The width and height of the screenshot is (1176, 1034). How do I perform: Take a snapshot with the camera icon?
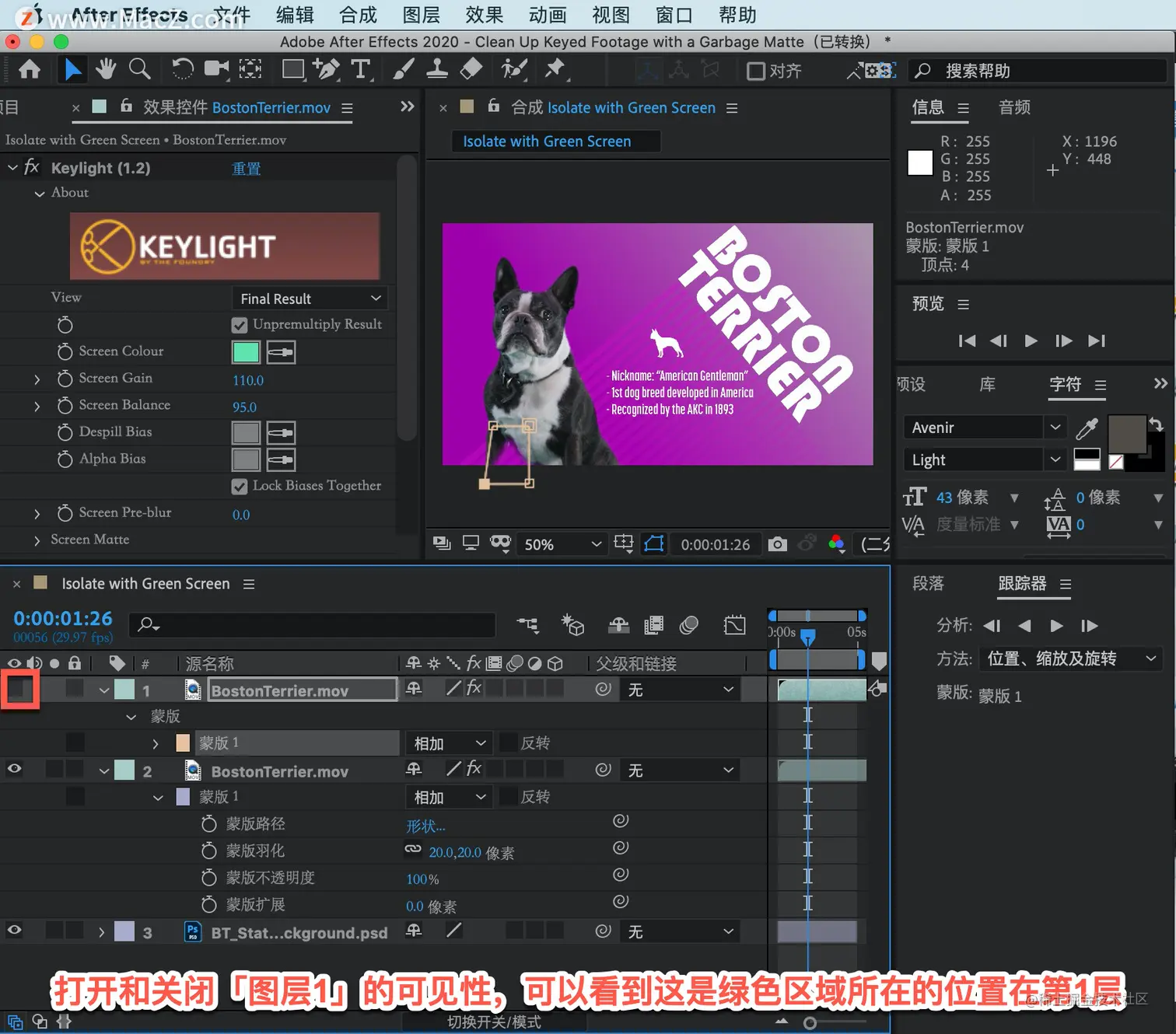point(777,544)
